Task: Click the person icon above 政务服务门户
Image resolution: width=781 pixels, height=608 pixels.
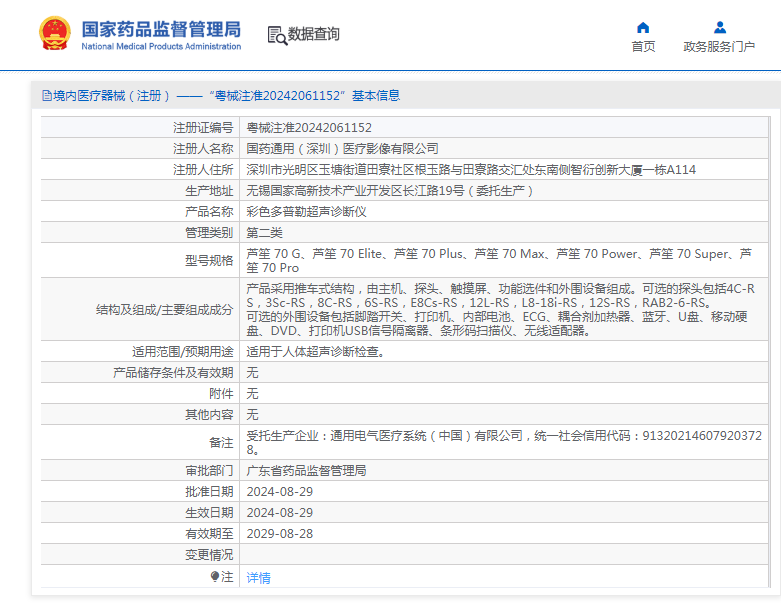Action: tap(719, 27)
